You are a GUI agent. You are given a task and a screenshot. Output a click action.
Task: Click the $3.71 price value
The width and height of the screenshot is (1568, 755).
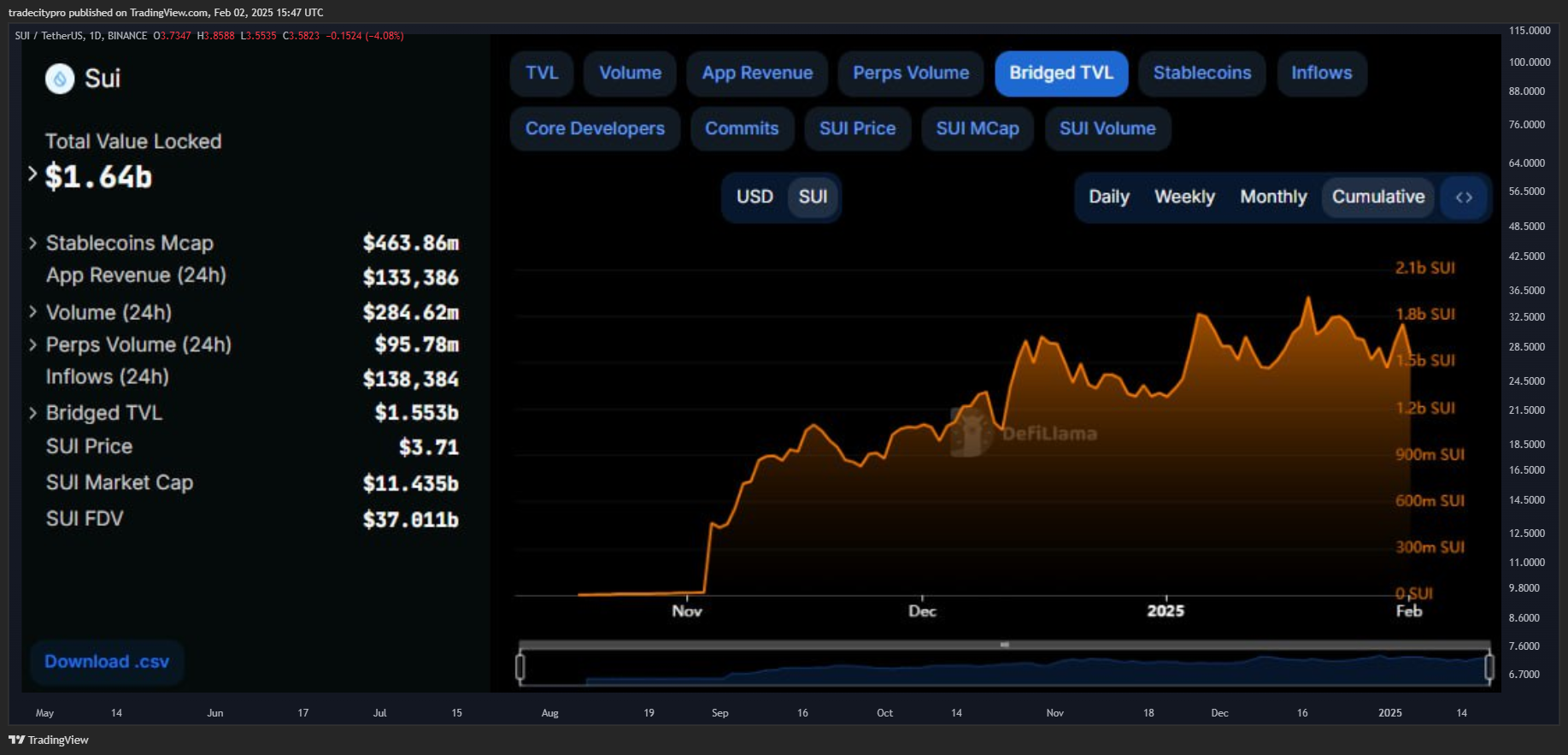[429, 447]
